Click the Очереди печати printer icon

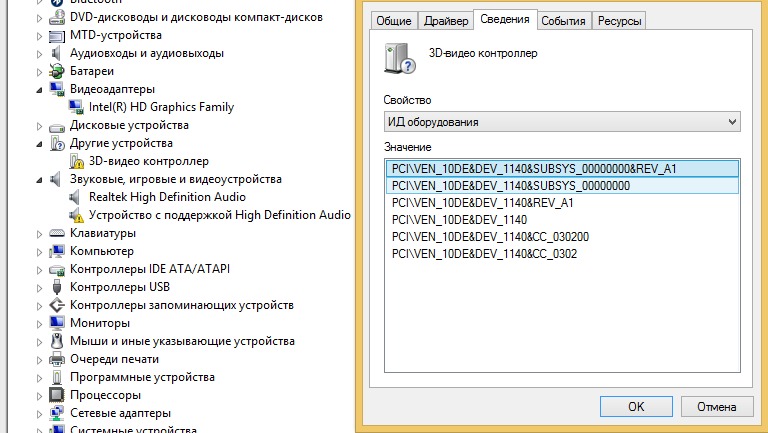pos(57,360)
